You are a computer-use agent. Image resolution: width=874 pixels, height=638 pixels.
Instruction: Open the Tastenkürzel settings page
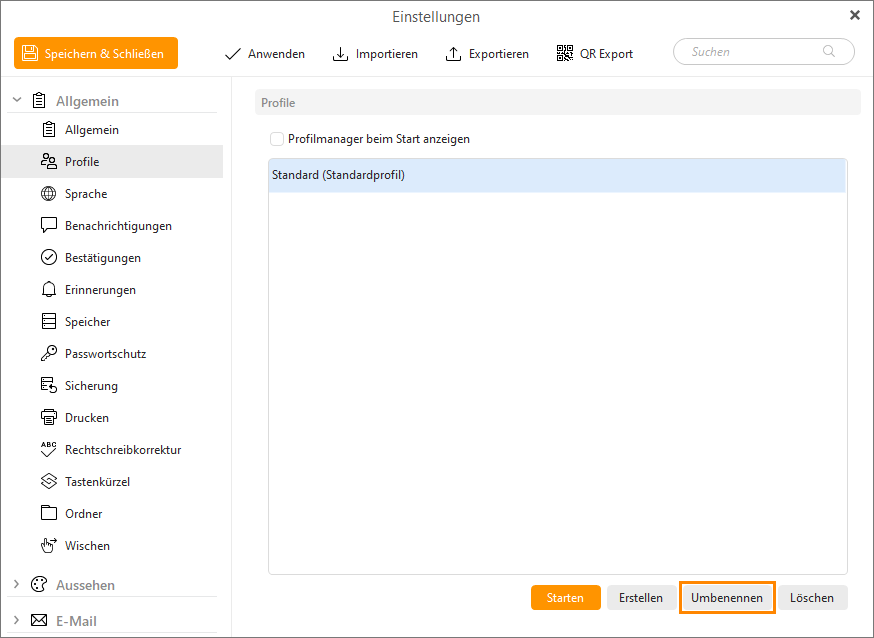97,482
